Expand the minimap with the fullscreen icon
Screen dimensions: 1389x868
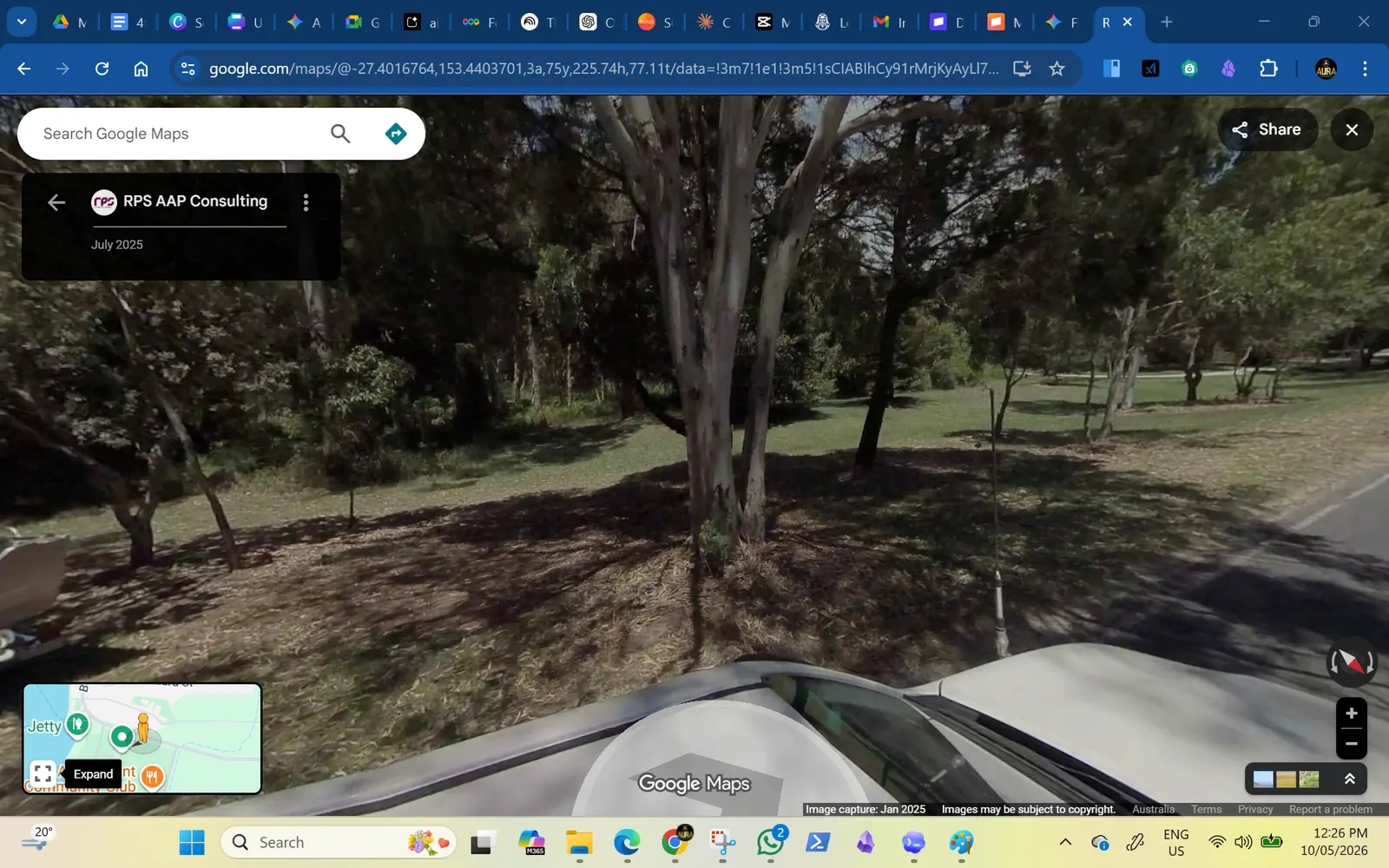43,773
